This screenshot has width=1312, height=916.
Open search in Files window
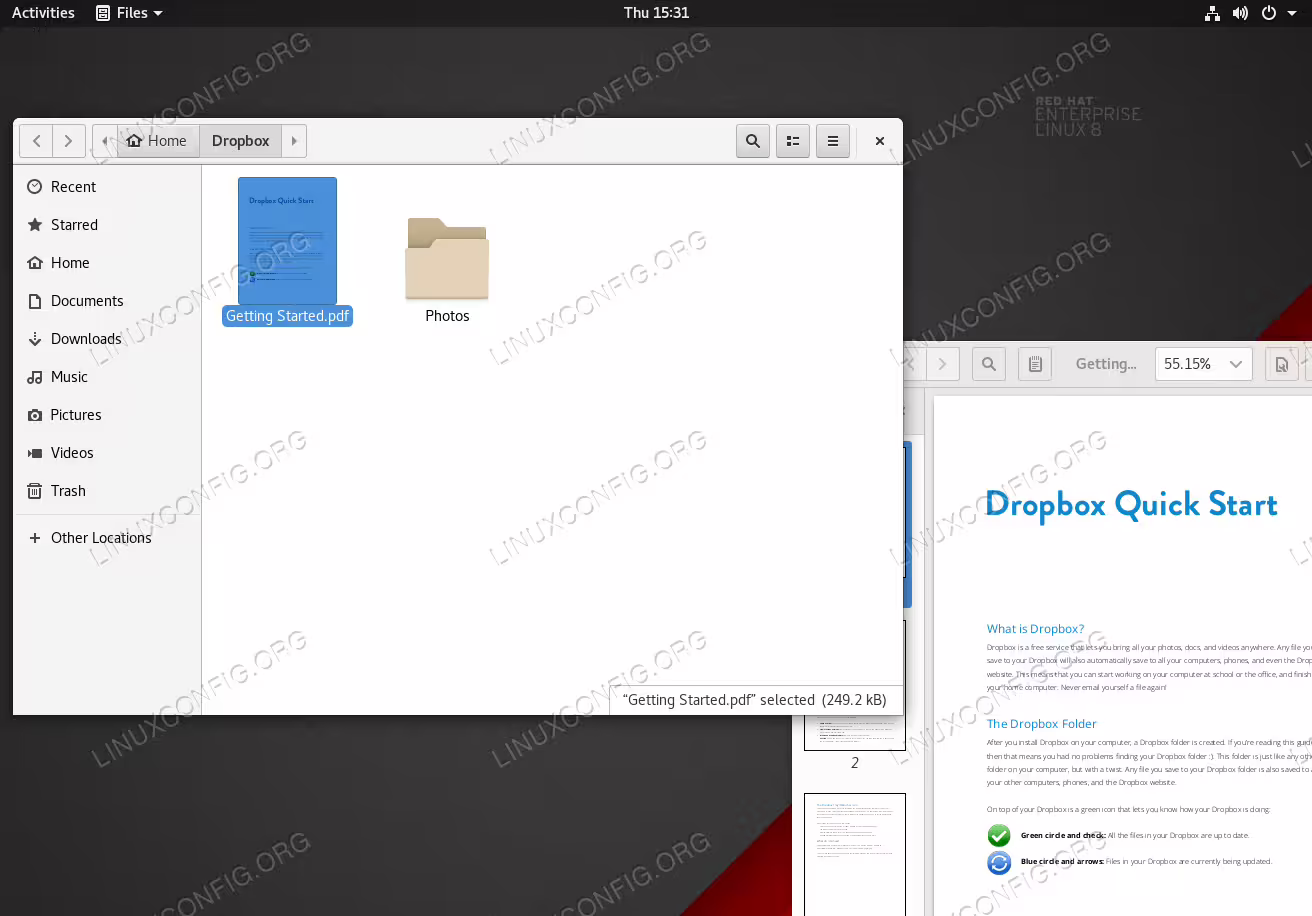tap(753, 141)
